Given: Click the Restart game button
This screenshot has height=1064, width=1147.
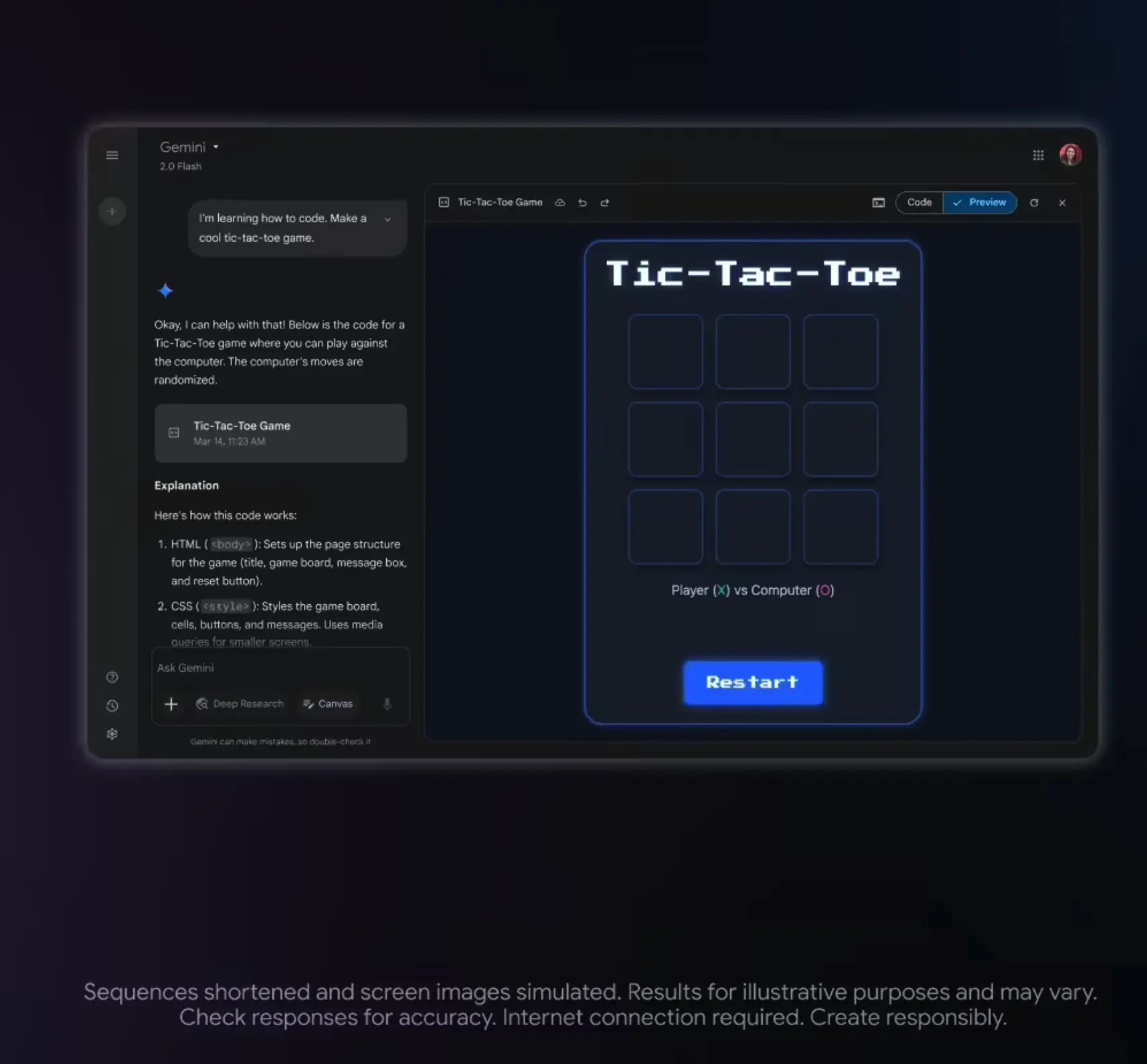Looking at the screenshot, I should pyautogui.click(x=753, y=683).
